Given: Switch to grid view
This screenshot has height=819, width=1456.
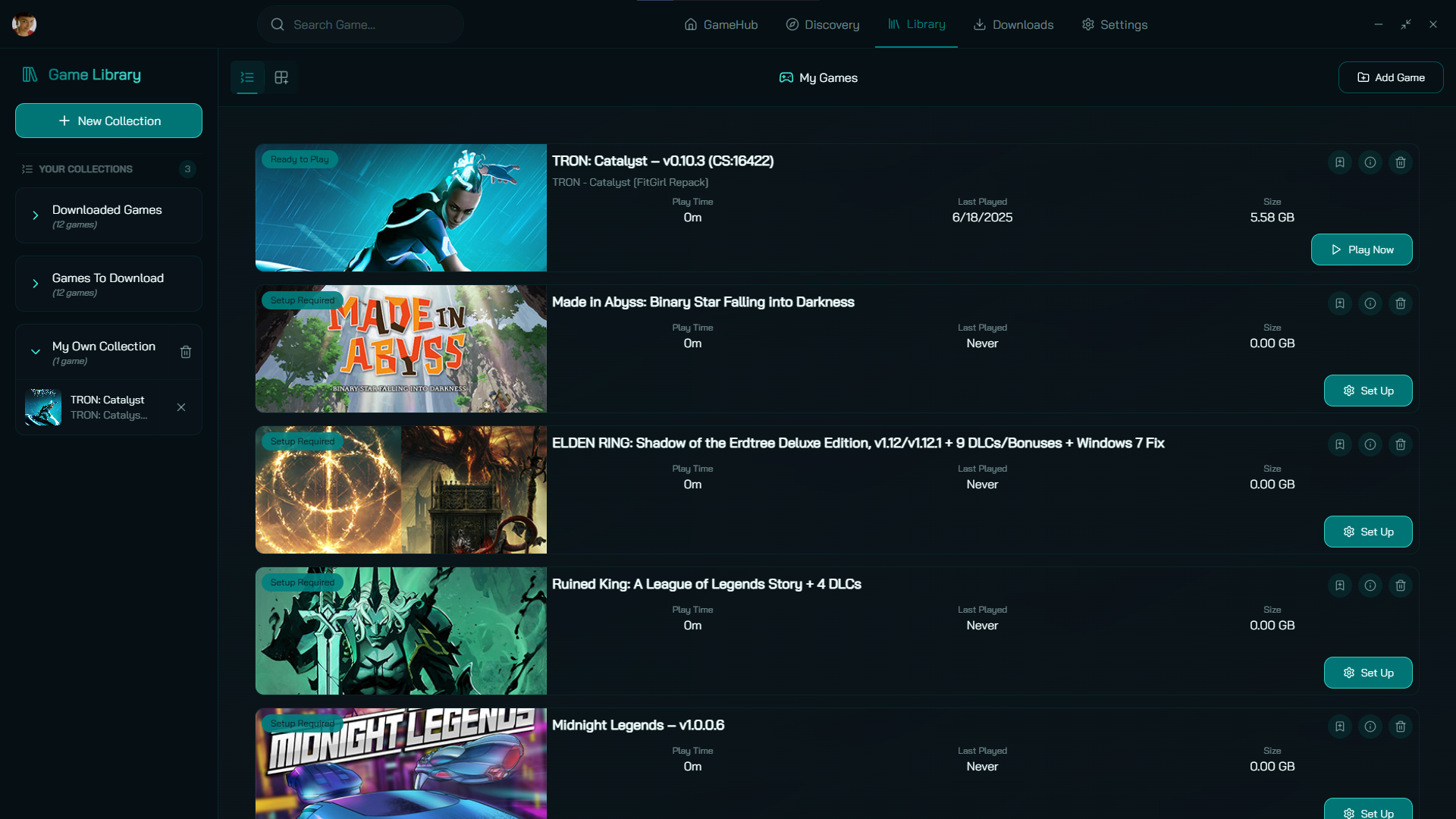Looking at the screenshot, I should coord(281,77).
